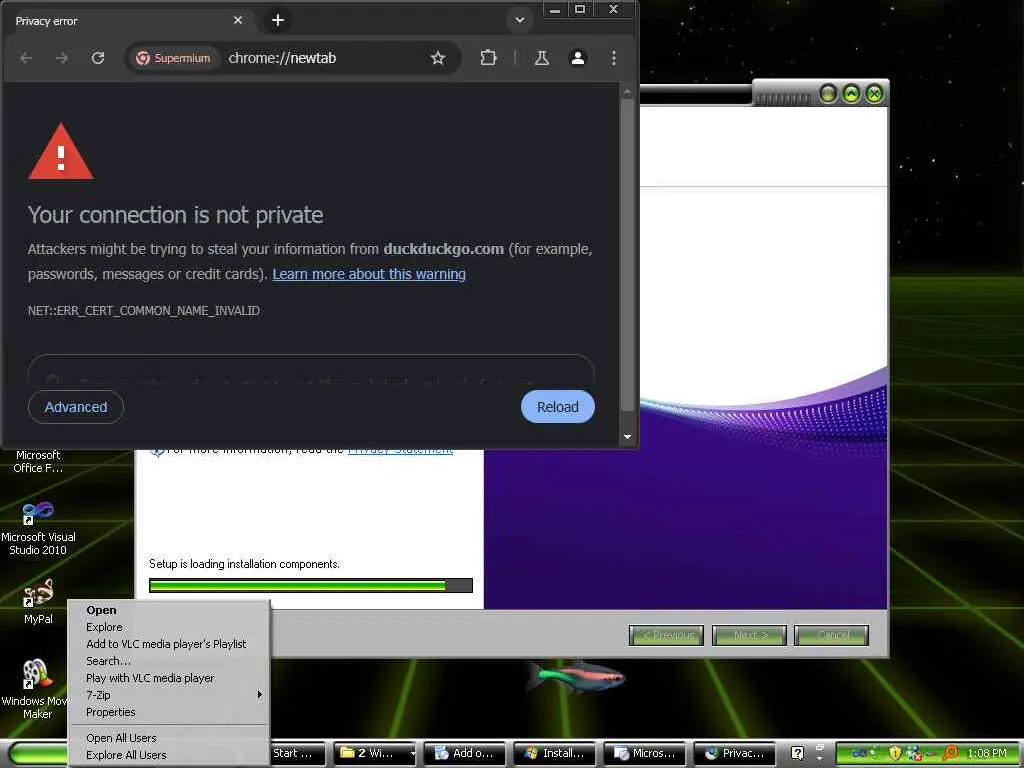Image resolution: width=1024 pixels, height=768 pixels.
Task: Click the Reload button on error page
Action: point(558,407)
